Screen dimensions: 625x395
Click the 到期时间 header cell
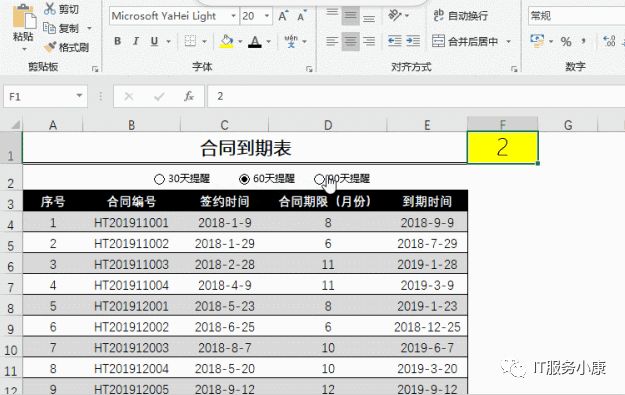click(x=427, y=201)
